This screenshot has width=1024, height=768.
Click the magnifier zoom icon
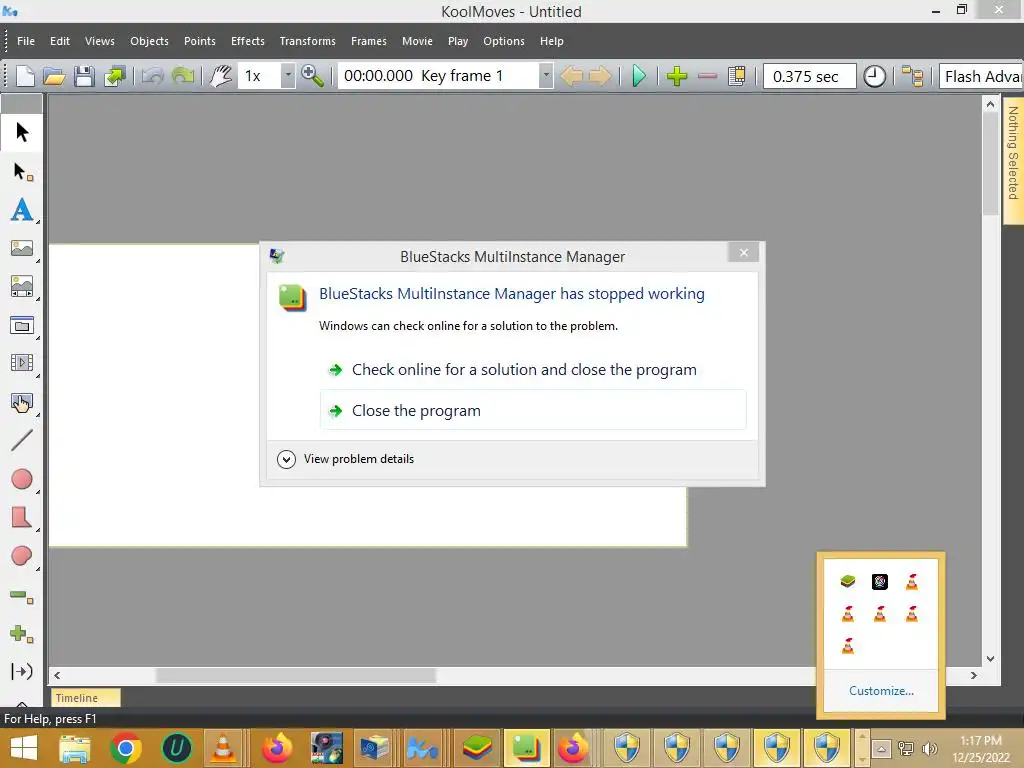click(x=312, y=76)
